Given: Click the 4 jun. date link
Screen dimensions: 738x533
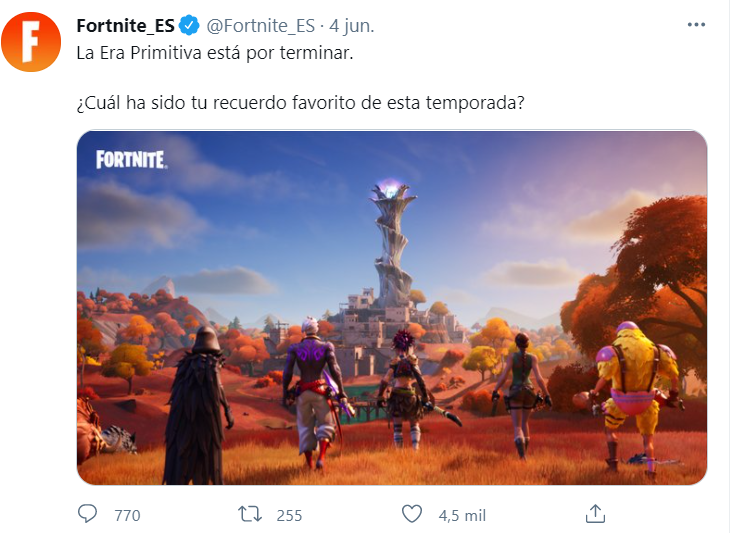Looking at the screenshot, I should pos(352,25).
